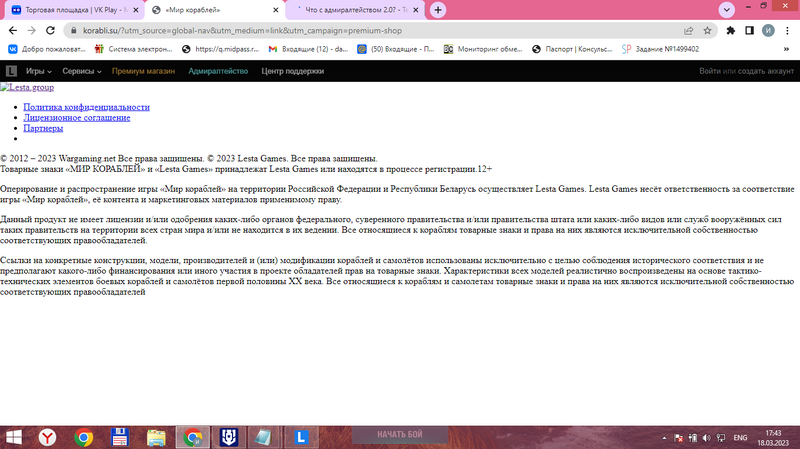The height and width of the screenshot is (449, 800).
Task: Open the browser extensions puzzle icon
Action: click(731, 31)
